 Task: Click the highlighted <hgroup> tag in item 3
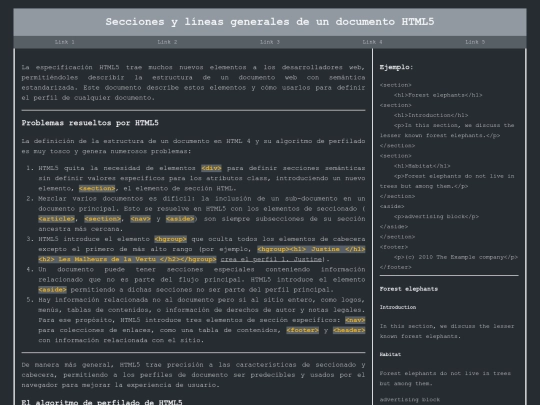coord(170,239)
